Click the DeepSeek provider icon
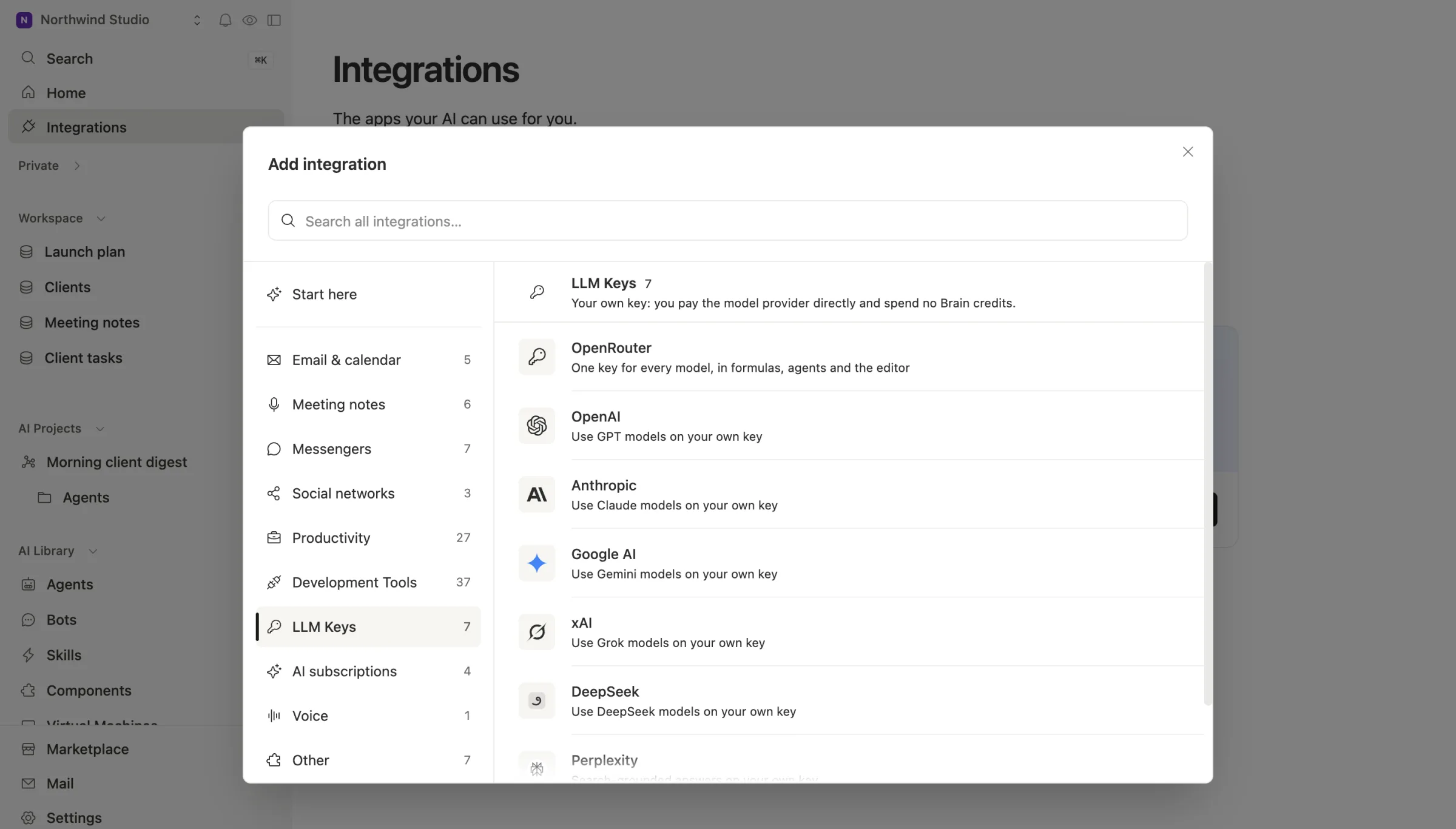The height and width of the screenshot is (829, 1456). pos(536,700)
